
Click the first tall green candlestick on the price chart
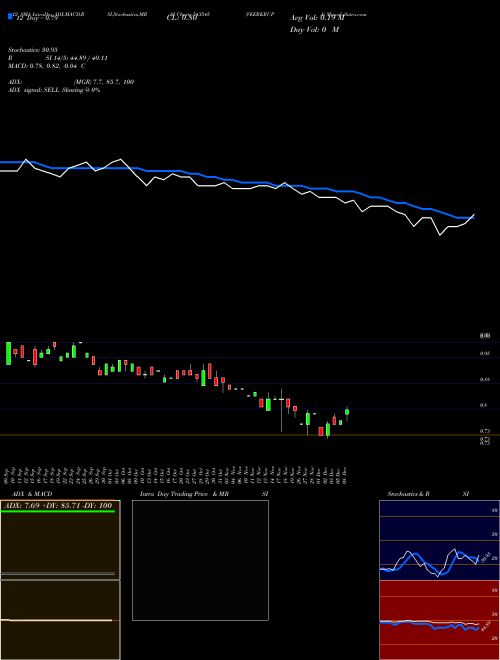8,353
